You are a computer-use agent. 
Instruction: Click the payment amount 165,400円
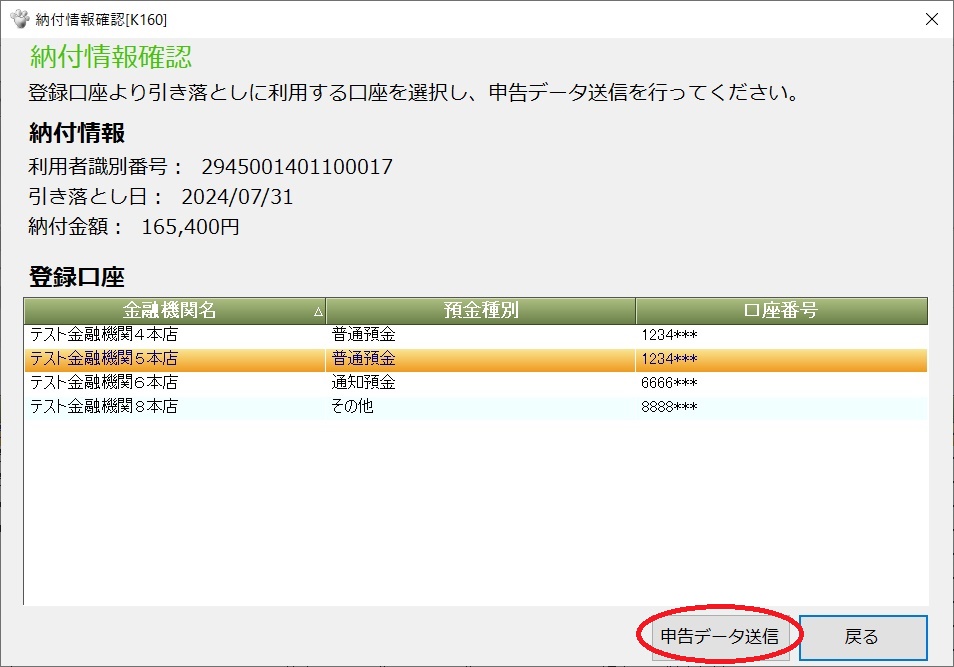[190, 227]
